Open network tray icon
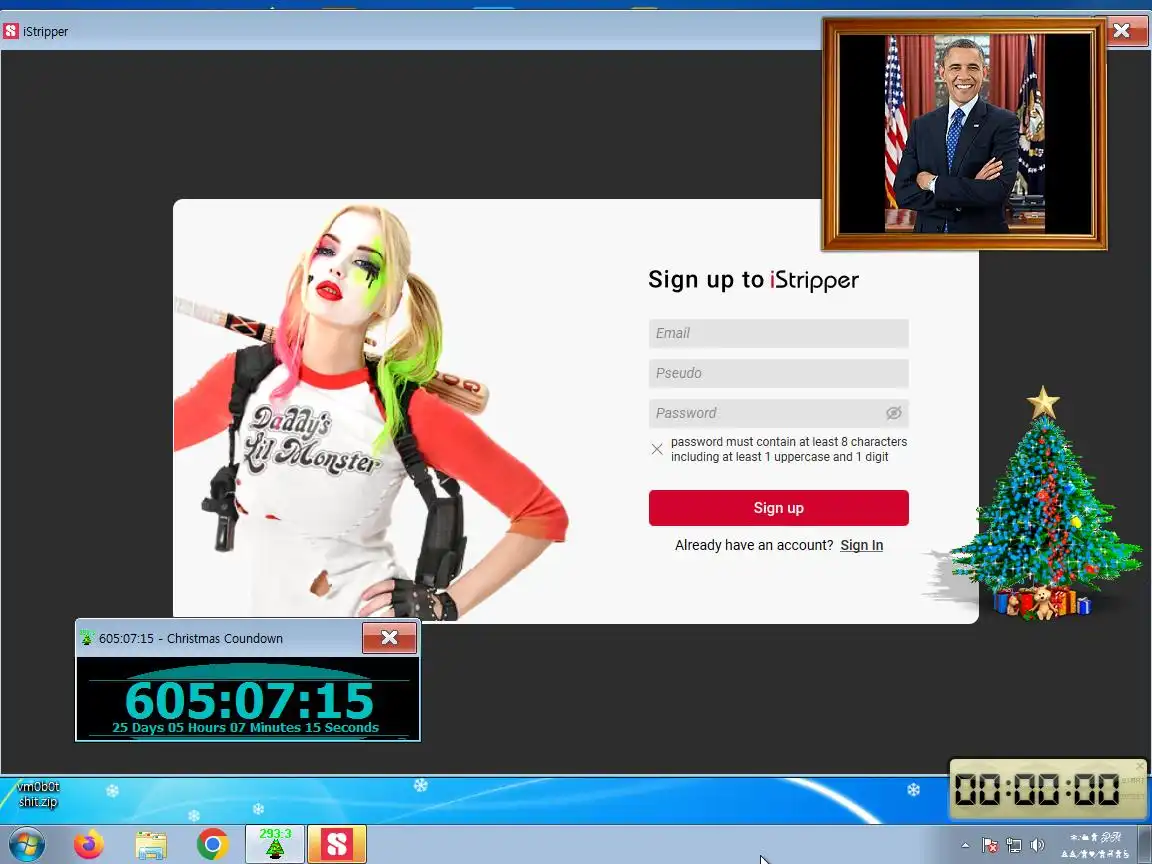Viewport: 1152px width, 864px height. [x=1014, y=846]
